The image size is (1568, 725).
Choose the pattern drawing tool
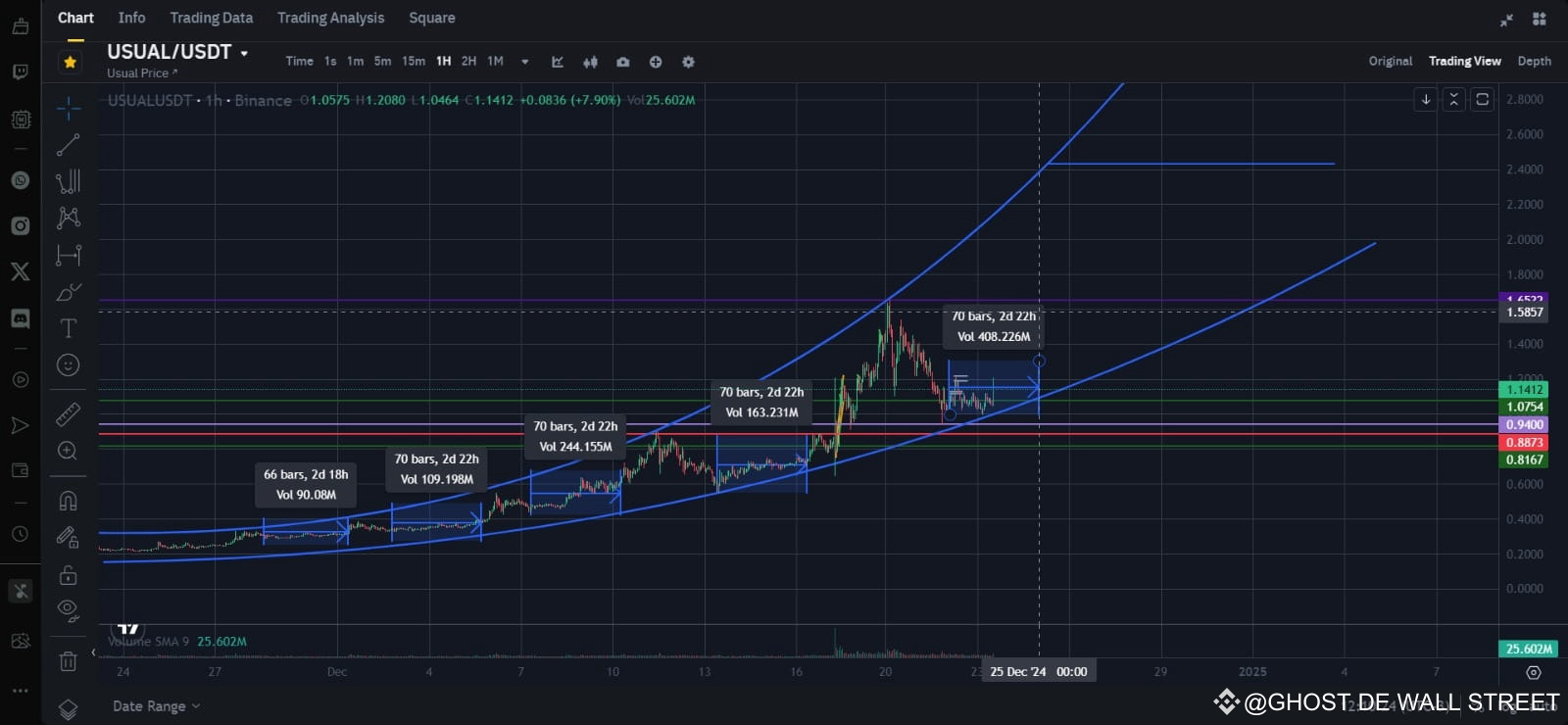[68, 217]
